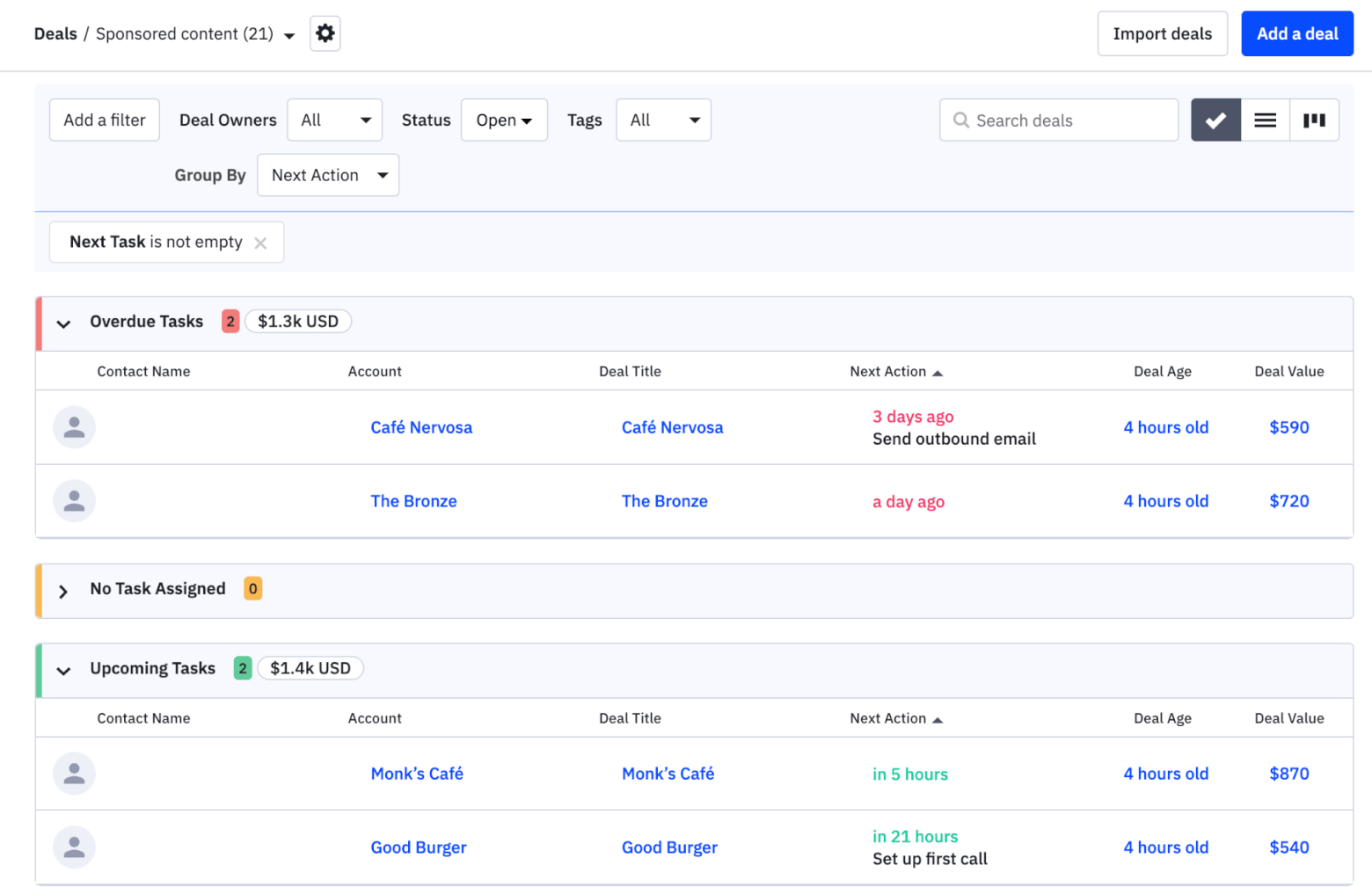1372x887 pixels.
Task: Remove the Next Task filter chip
Action: [x=260, y=244]
